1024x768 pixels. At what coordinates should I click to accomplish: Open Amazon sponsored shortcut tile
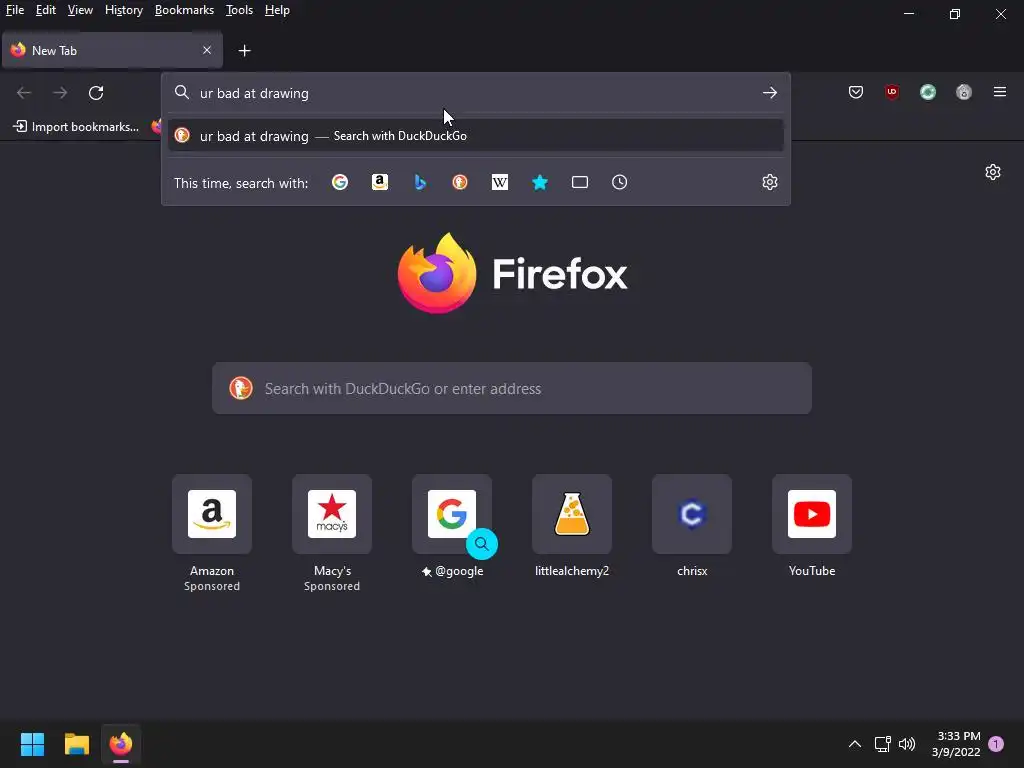click(212, 514)
